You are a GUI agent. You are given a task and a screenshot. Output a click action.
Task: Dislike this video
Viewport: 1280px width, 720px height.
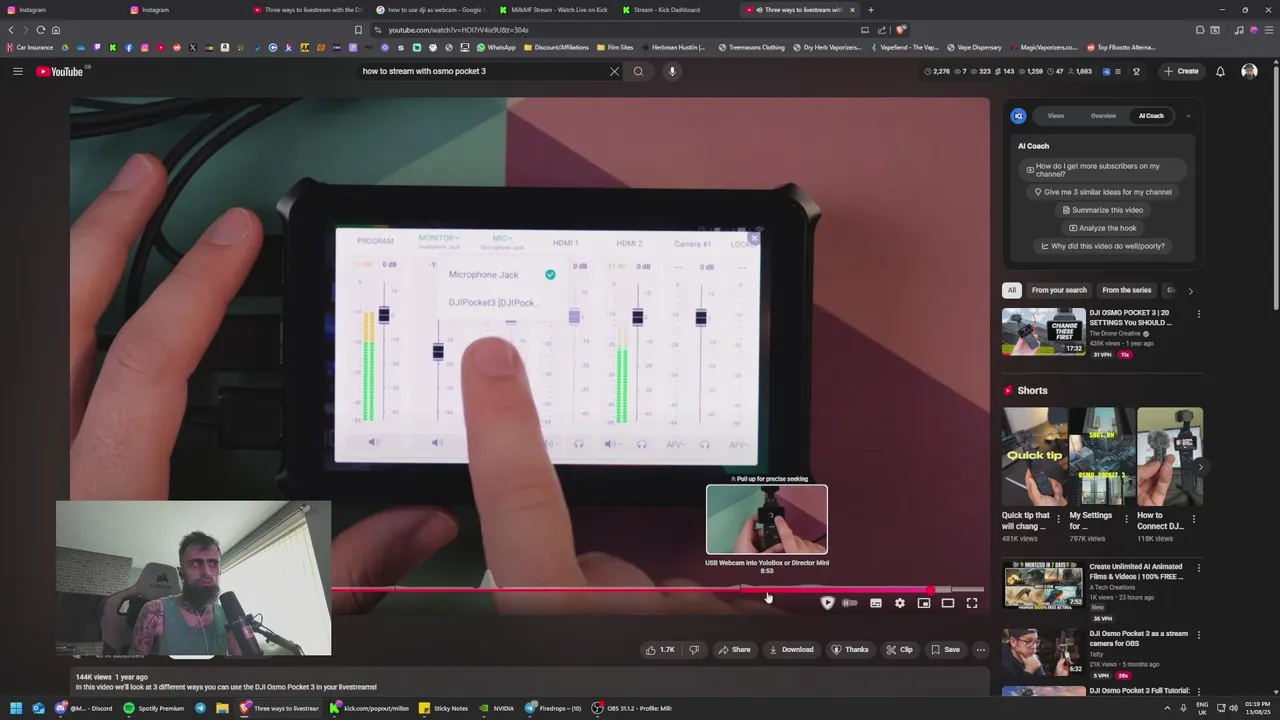pos(694,650)
